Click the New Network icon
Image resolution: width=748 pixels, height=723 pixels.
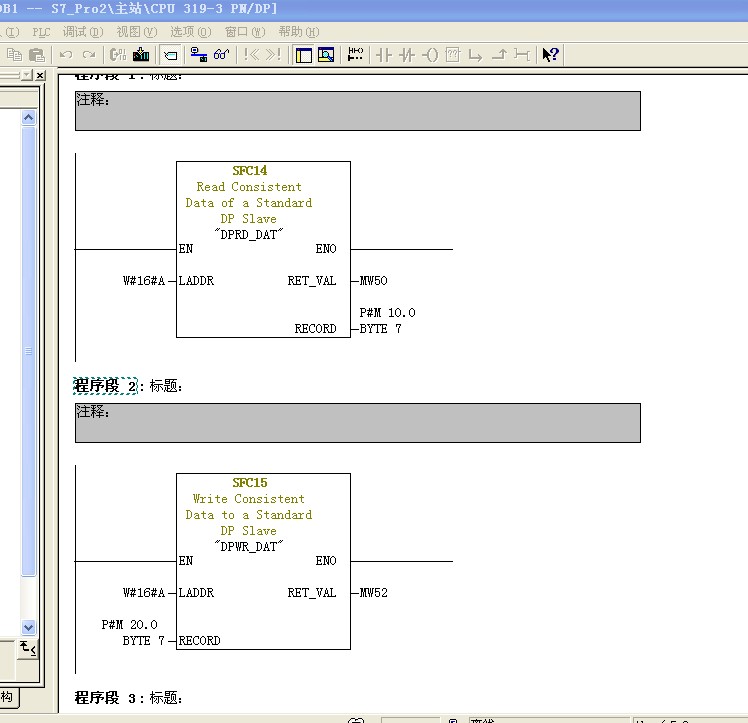[355, 55]
